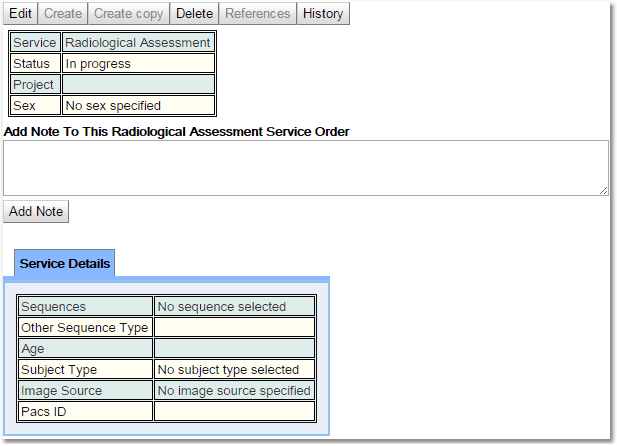Select the 'In progress' status value
This screenshot has width=617, height=446.
pyautogui.click(x=138, y=64)
